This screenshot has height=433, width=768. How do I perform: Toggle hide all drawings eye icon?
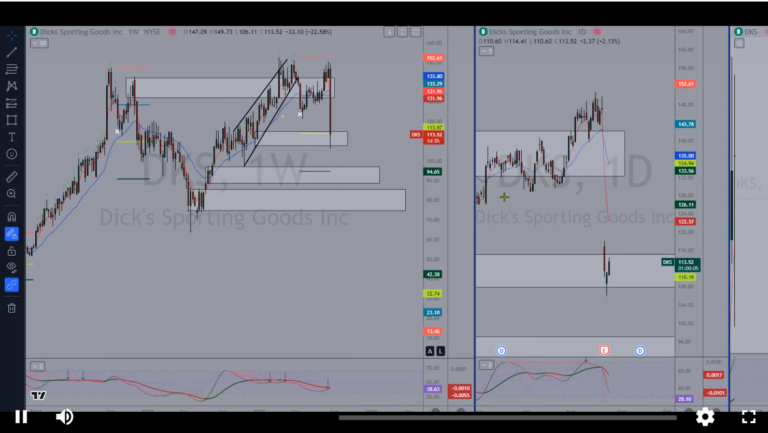click(x=12, y=267)
